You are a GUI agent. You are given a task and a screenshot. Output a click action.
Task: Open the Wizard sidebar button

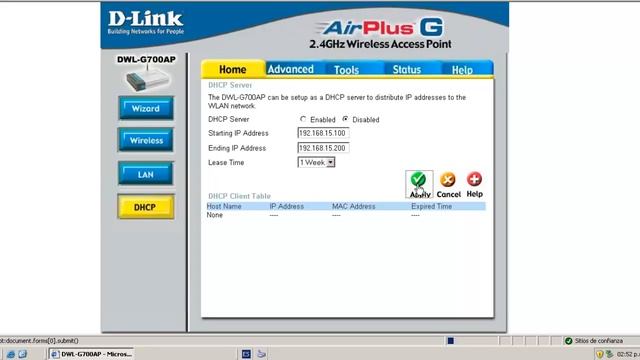[x=146, y=108]
